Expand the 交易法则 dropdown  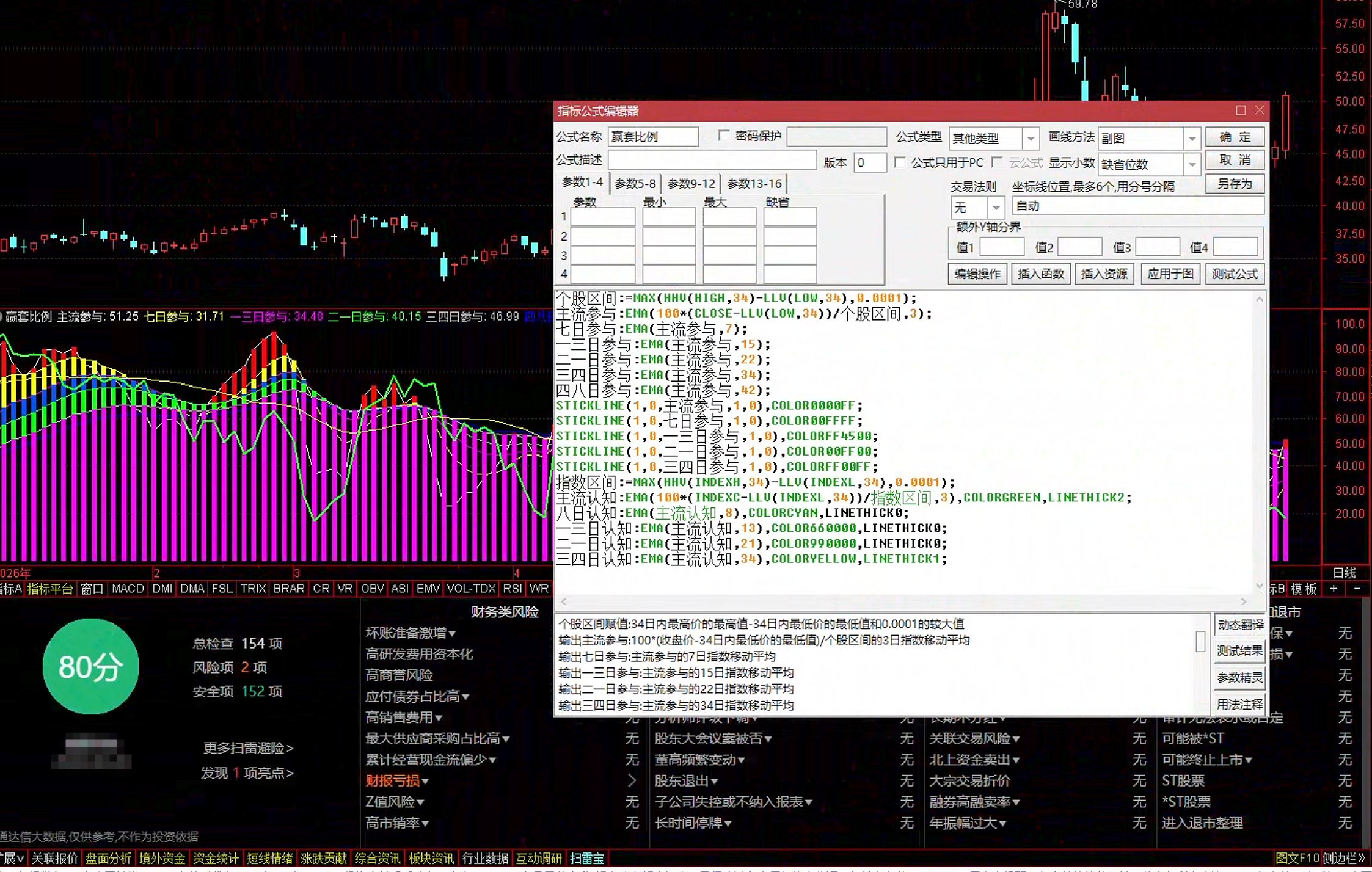pos(996,207)
